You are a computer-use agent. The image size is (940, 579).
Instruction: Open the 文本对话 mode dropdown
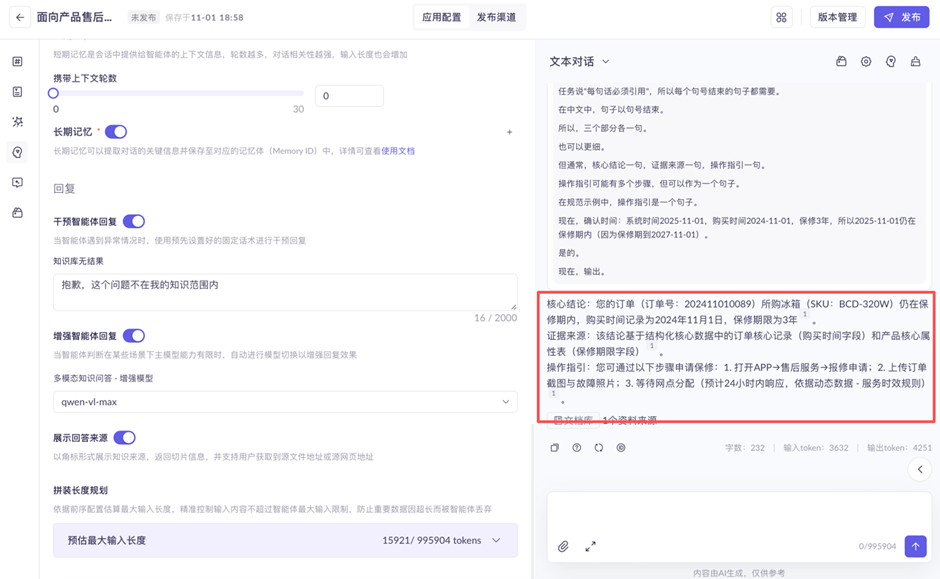coord(579,61)
